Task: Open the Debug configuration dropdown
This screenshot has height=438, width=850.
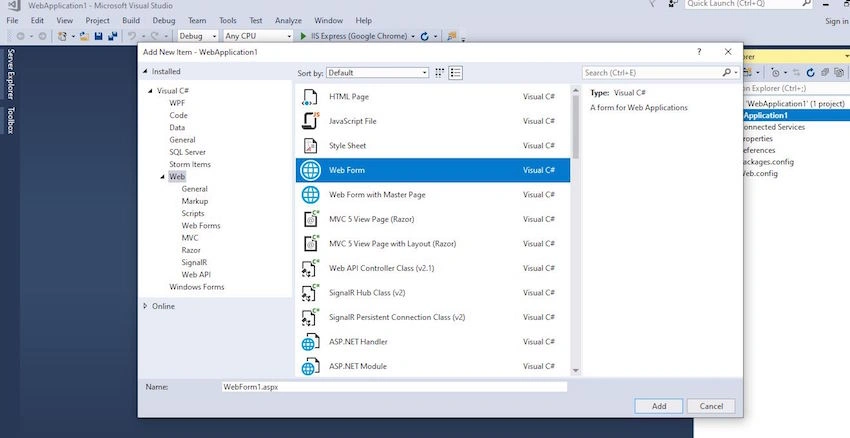Action: point(198,36)
